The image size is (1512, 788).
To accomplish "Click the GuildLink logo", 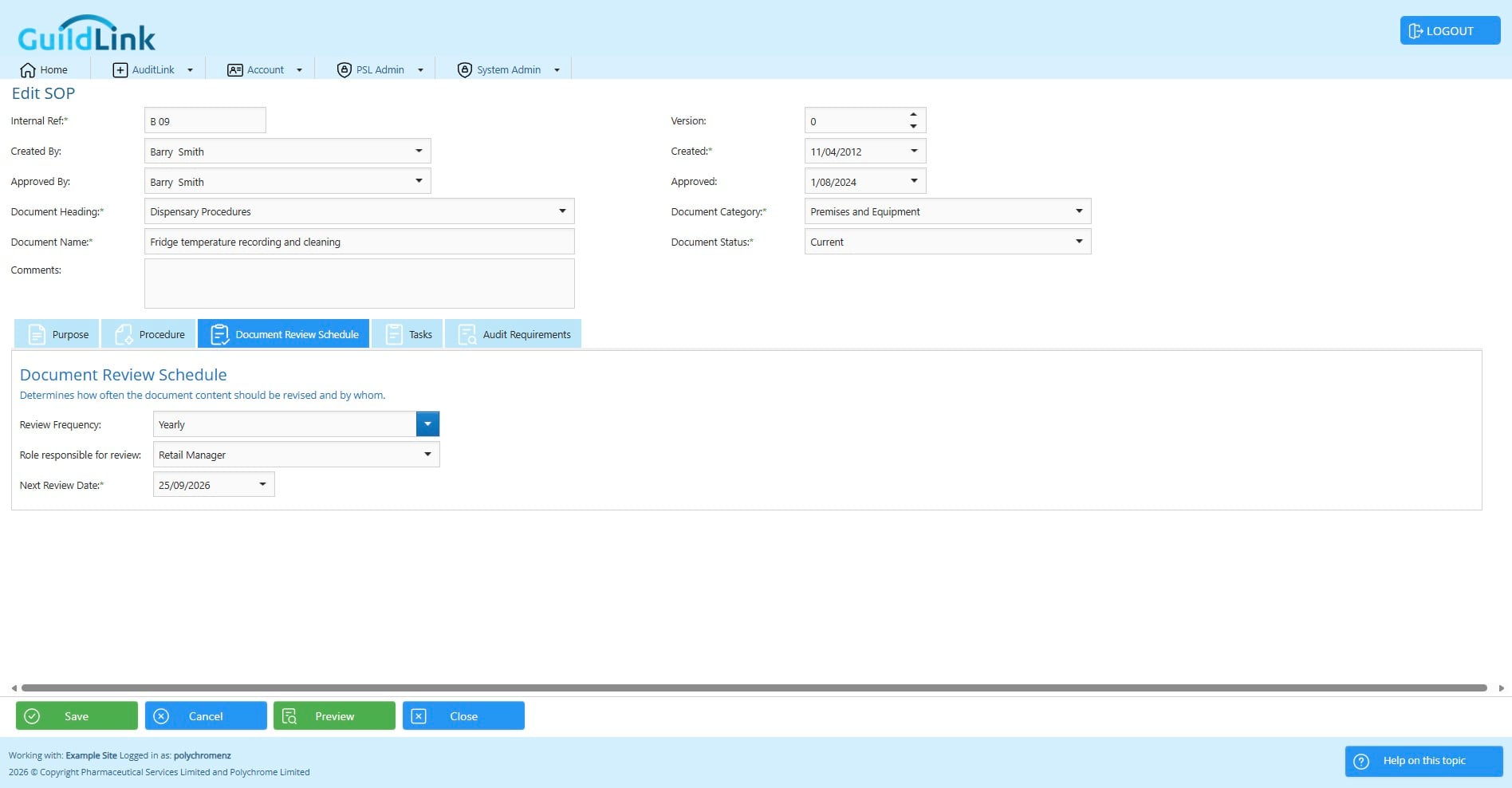I will [x=86, y=33].
